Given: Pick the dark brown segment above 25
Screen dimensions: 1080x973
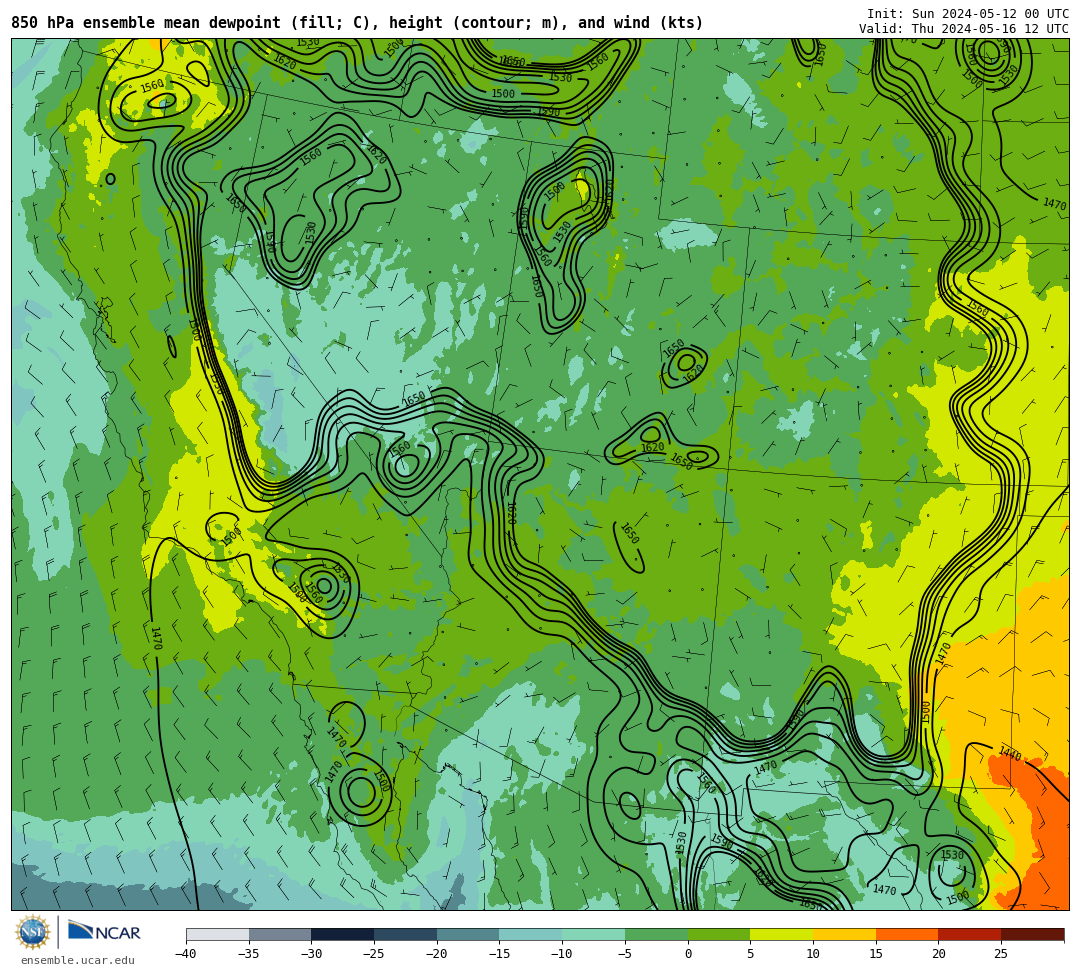Looking at the screenshot, I should 1032,934.
